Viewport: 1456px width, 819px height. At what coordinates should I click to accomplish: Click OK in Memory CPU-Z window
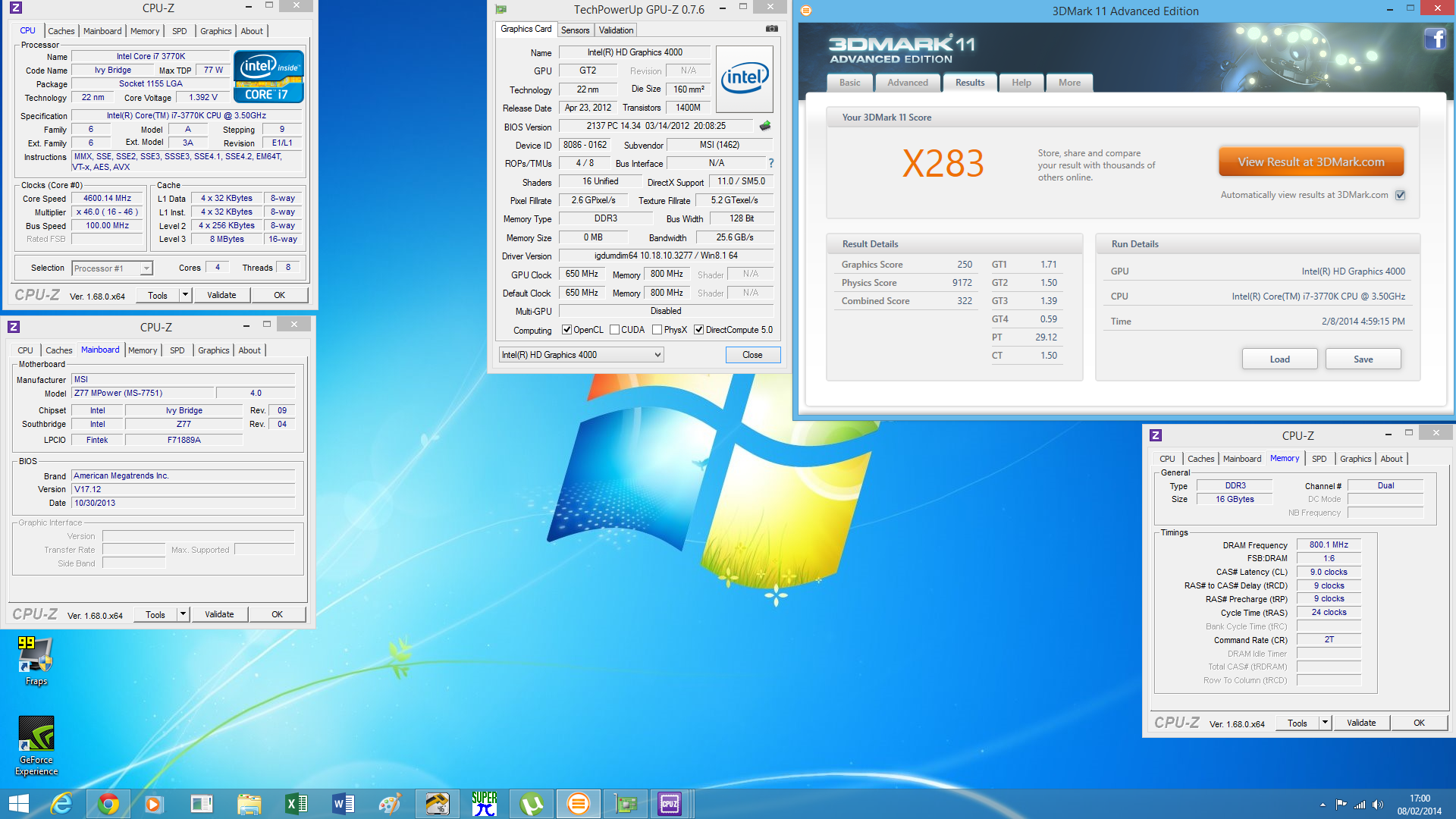click(x=1419, y=723)
